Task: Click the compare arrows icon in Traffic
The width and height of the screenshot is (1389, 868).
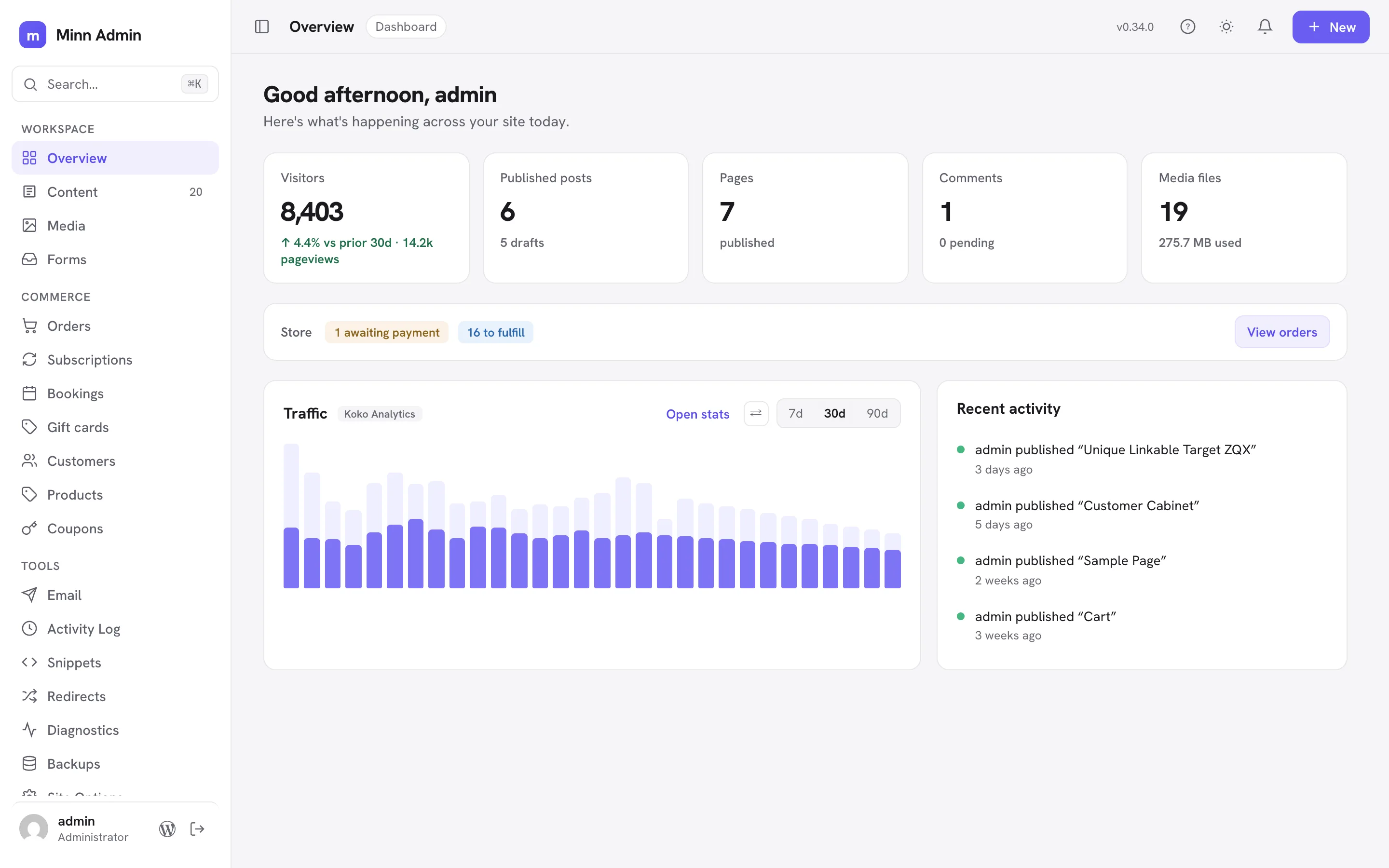Action: tap(756, 413)
